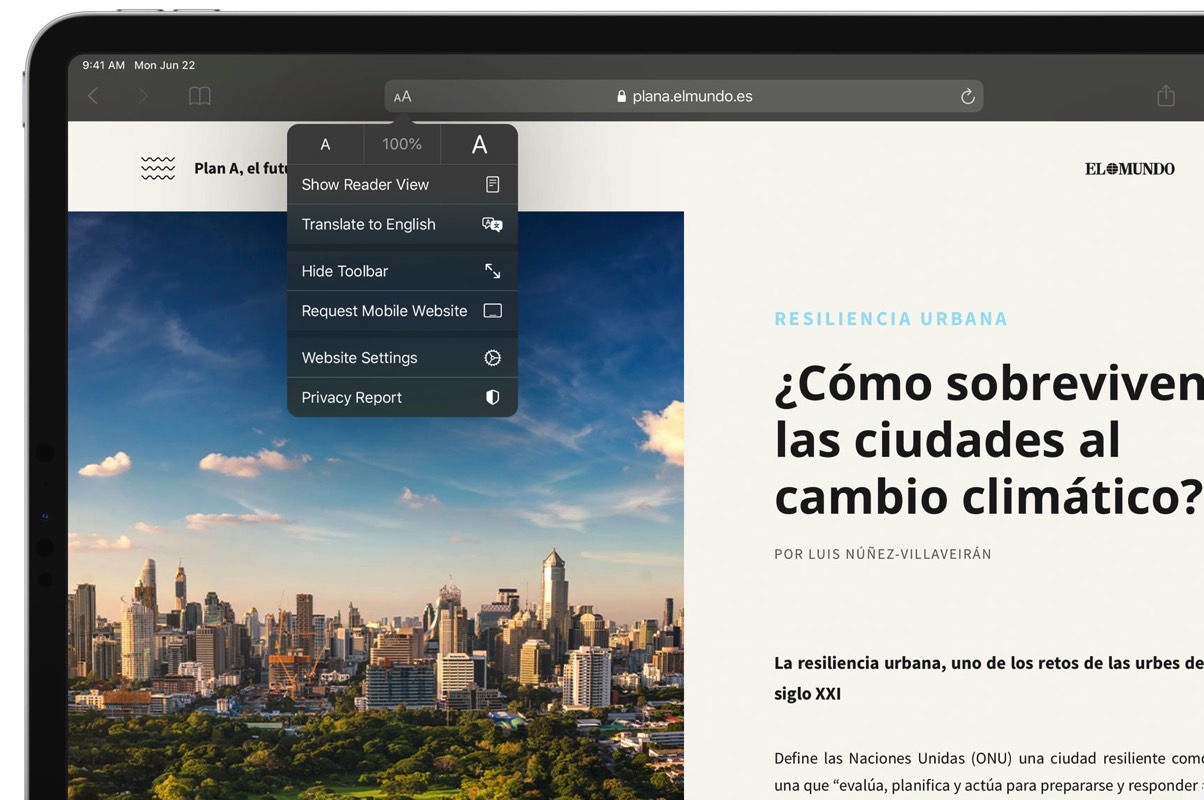Click the padlock icon in address bar
This screenshot has height=800, width=1204.
(621, 97)
